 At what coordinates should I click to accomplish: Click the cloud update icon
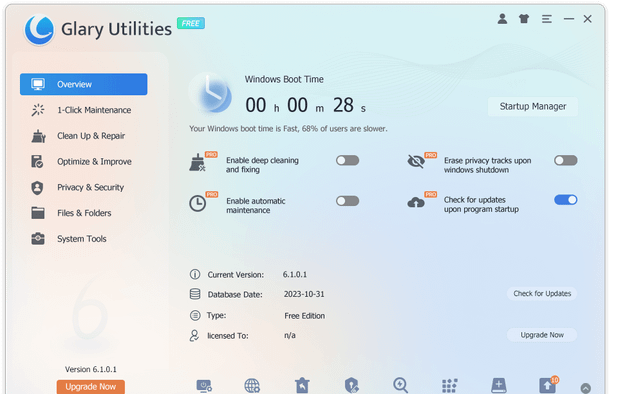(x=416, y=203)
